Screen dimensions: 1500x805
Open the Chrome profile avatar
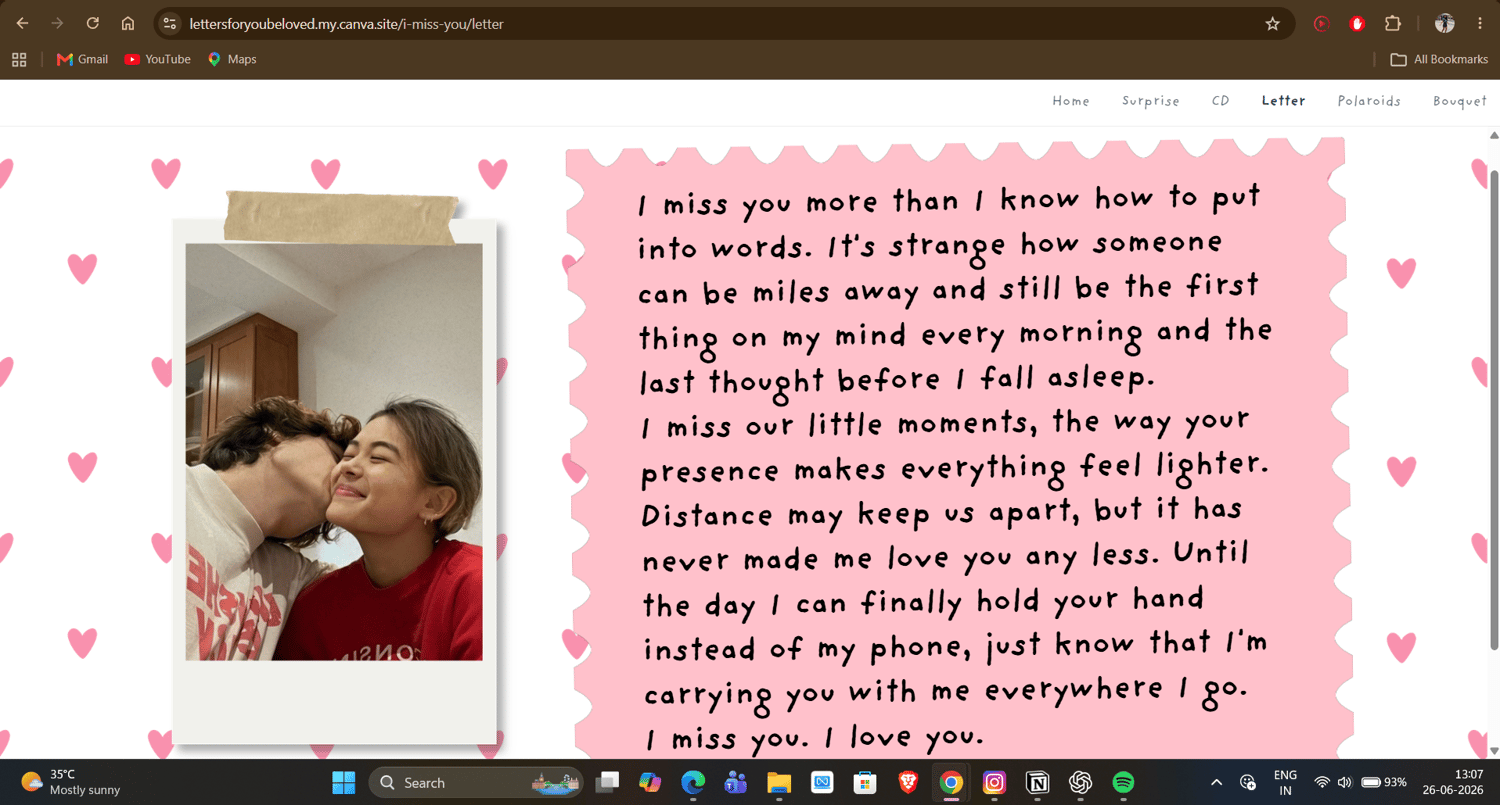coord(1444,23)
